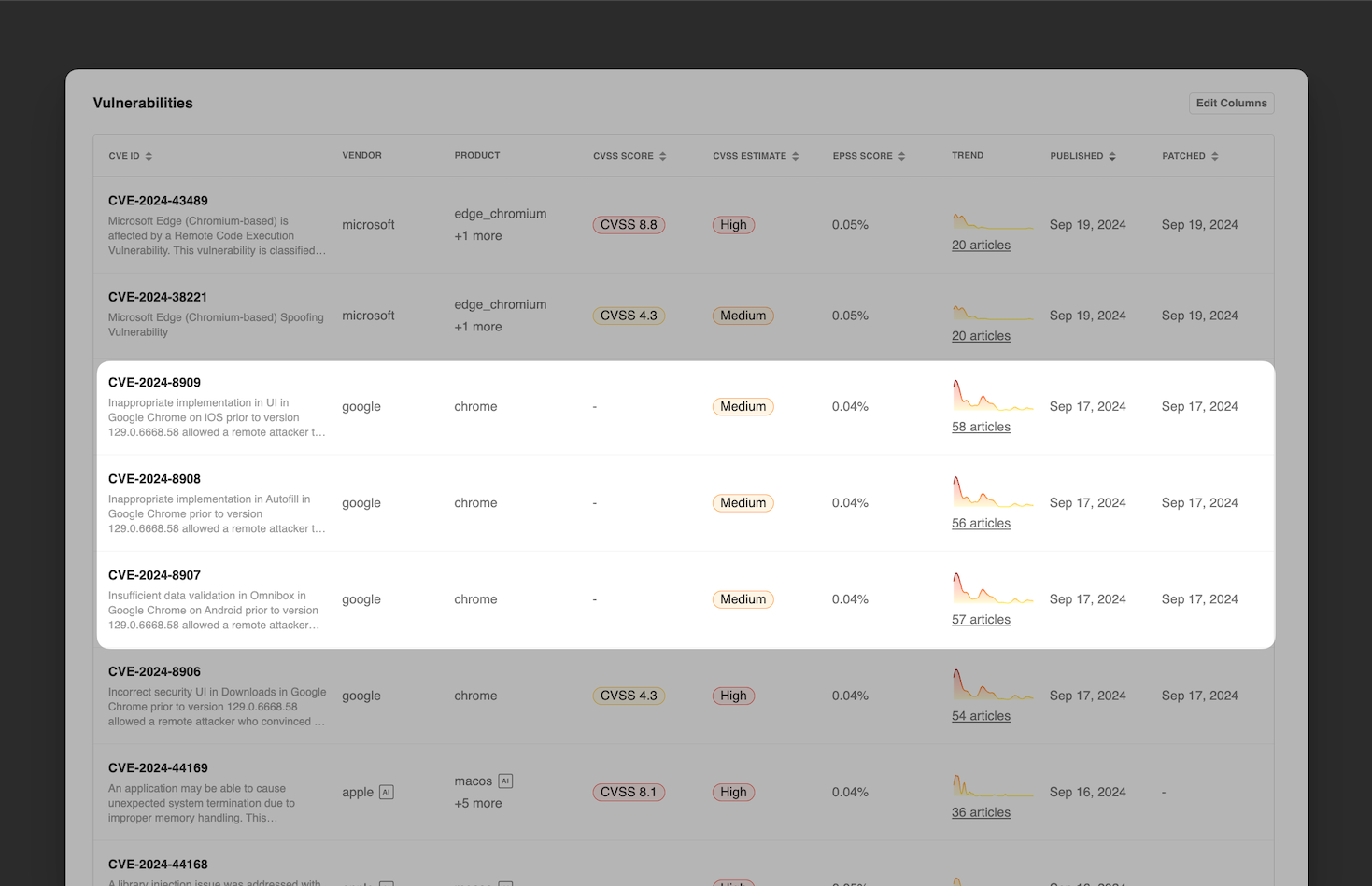Click the Product column header
Screen dimensions: 1372x886
pos(477,156)
